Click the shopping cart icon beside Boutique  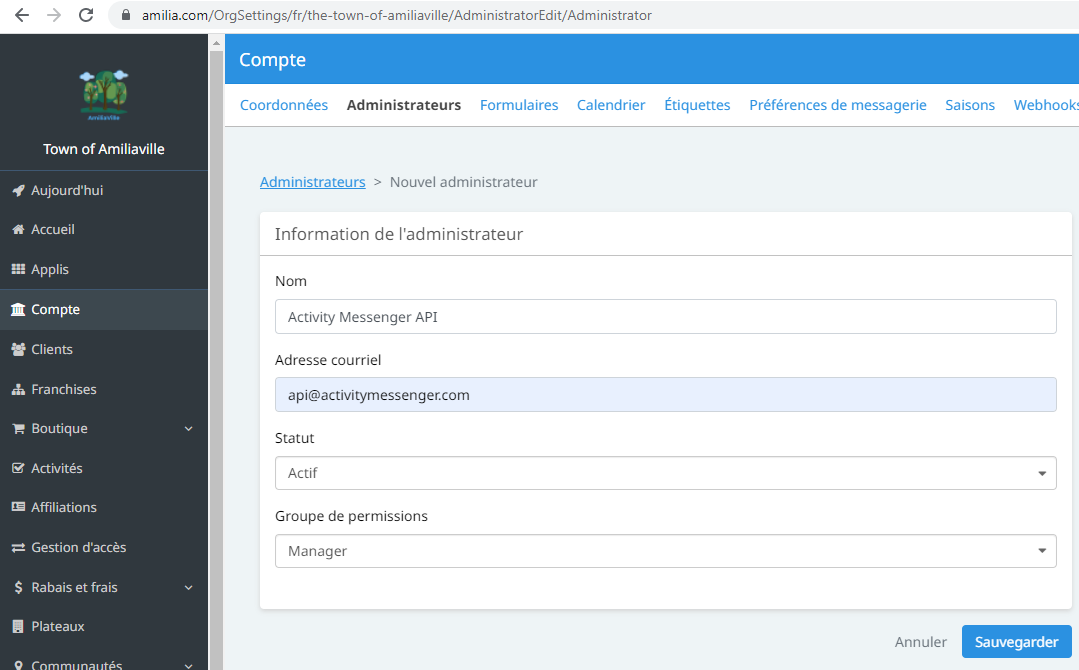pos(19,429)
